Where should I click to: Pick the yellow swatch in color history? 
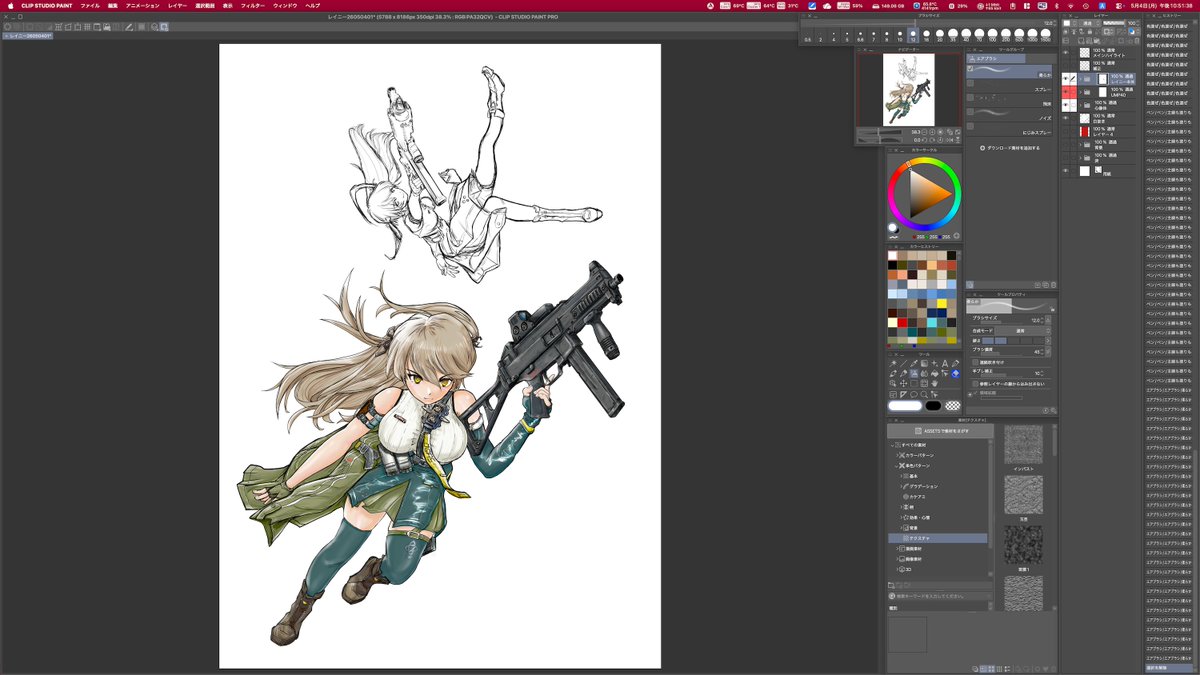(942, 304)
